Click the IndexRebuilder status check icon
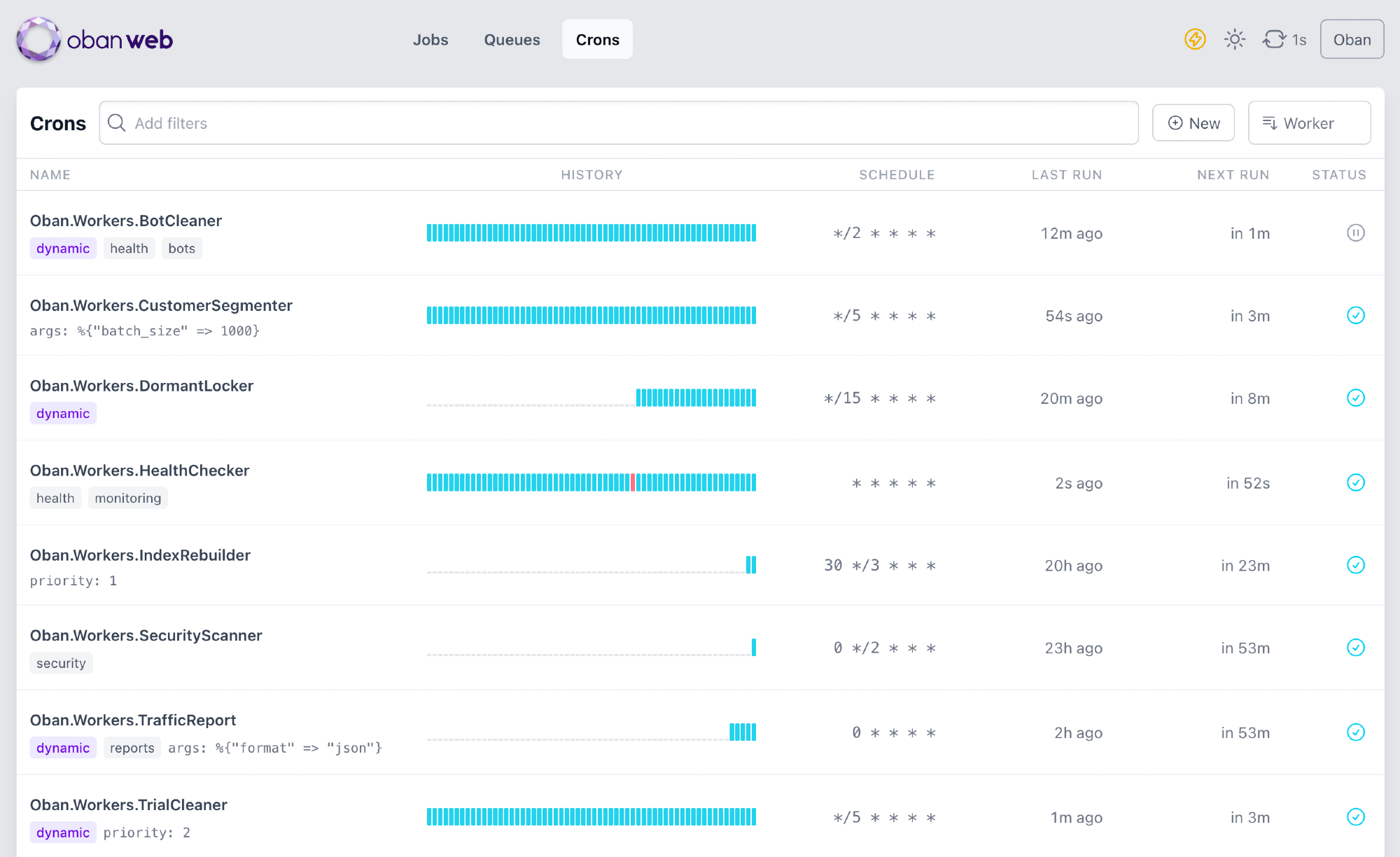Image resolution: width=1400 pixels, height=857 pixels. point(1355,566)
